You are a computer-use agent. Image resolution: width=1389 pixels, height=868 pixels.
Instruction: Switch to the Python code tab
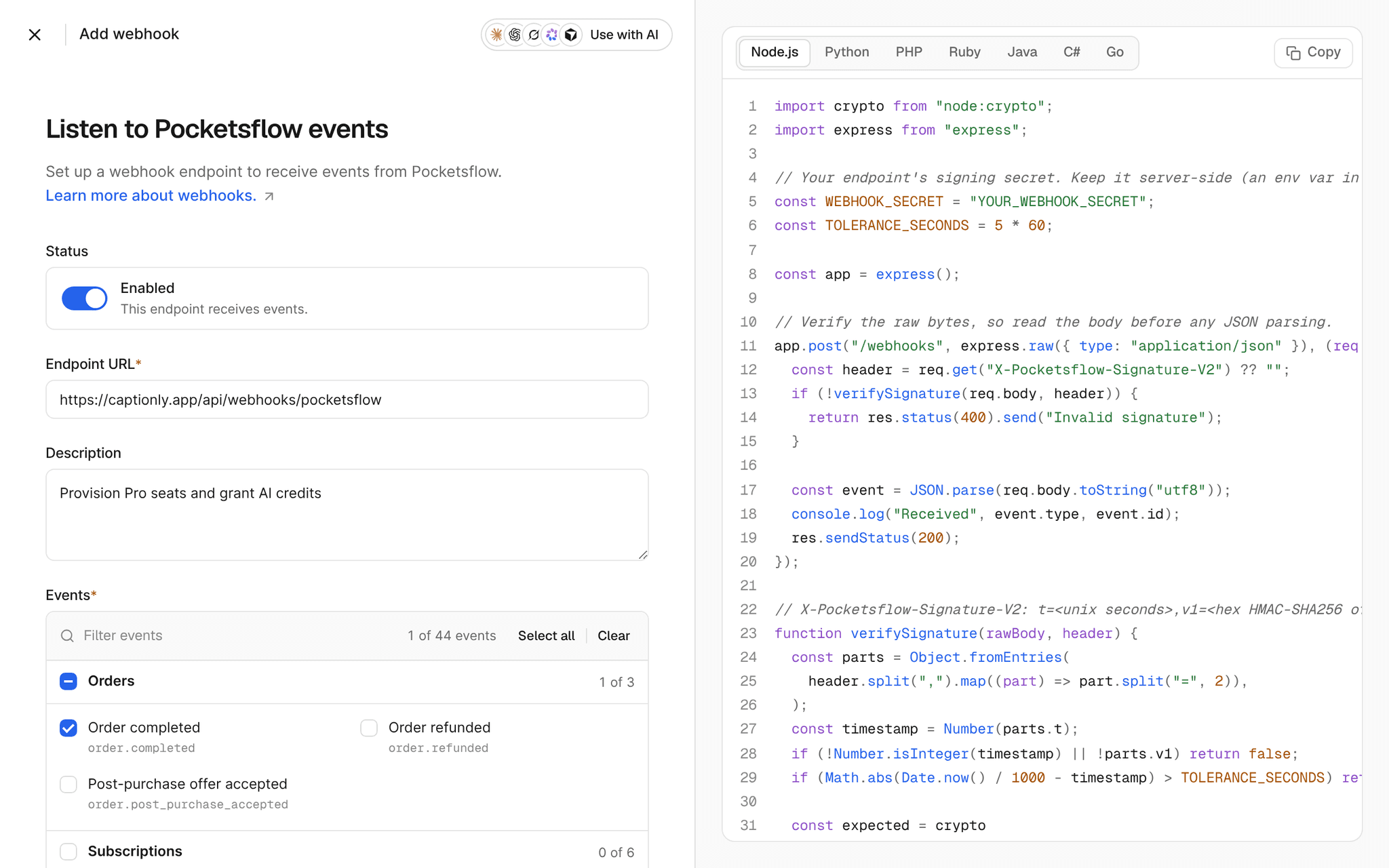click(846, 52)
